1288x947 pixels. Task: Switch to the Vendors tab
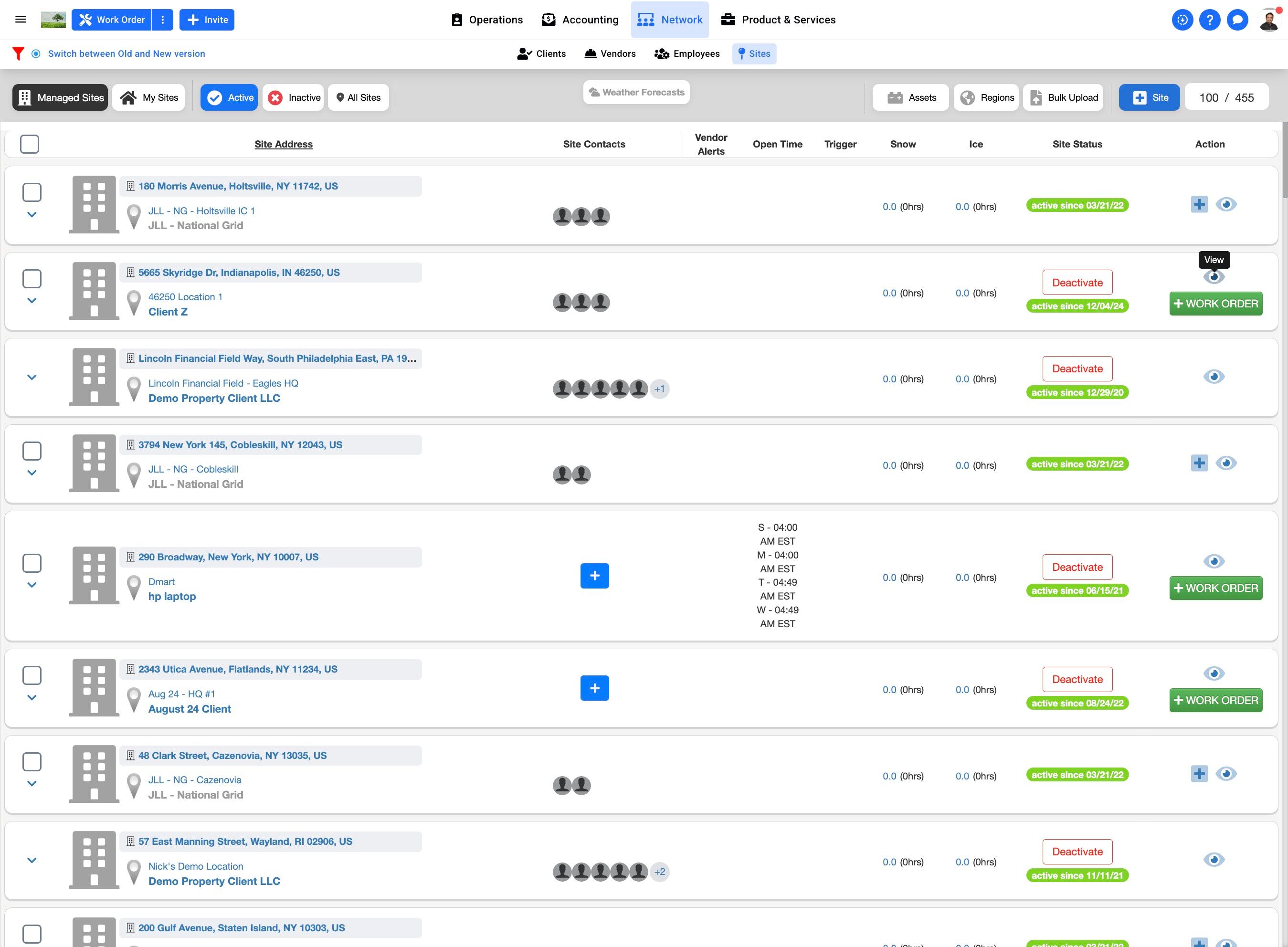(610, 54)
